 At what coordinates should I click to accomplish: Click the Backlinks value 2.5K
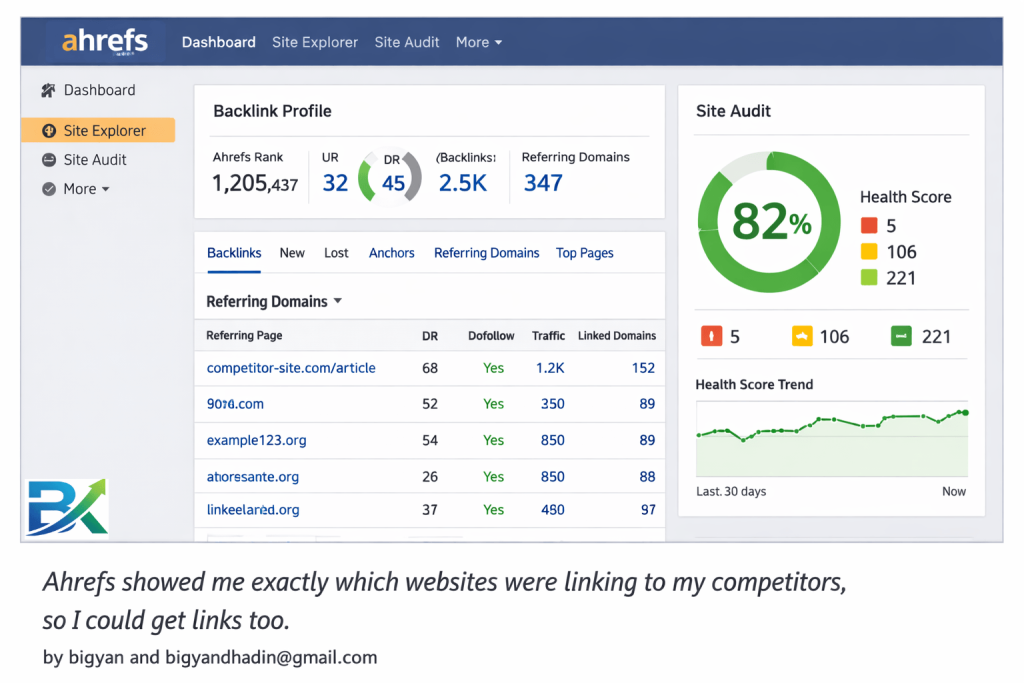[462, 183]
